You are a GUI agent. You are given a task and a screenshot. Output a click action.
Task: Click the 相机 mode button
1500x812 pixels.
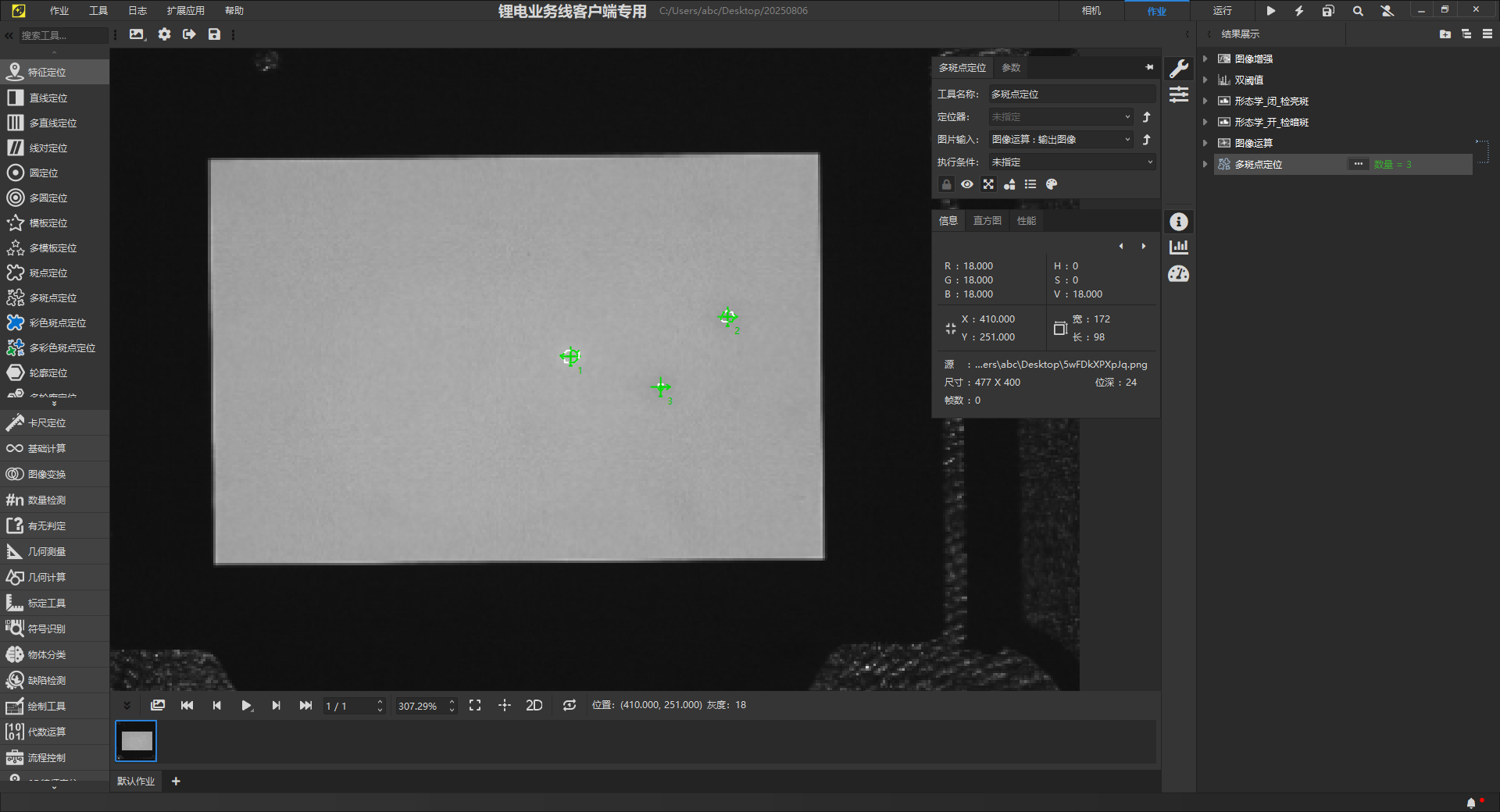coord(1091,11)
